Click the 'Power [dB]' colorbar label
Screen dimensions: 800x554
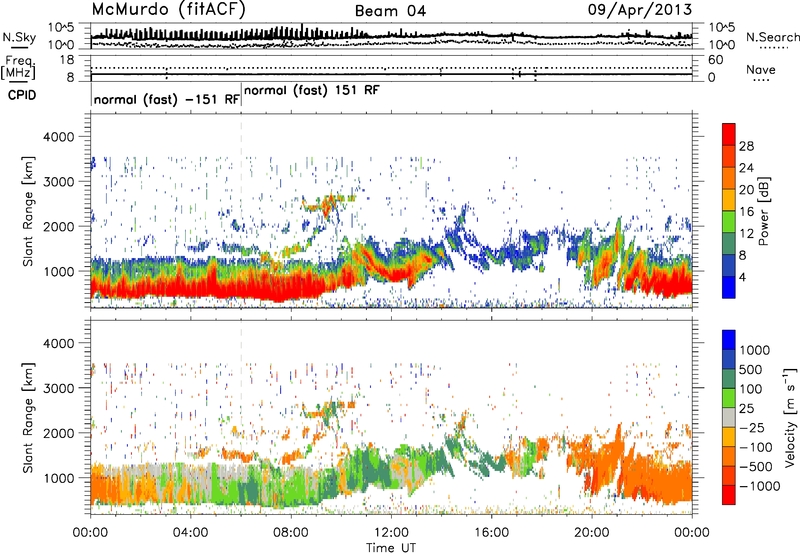[x=763, y=211]
